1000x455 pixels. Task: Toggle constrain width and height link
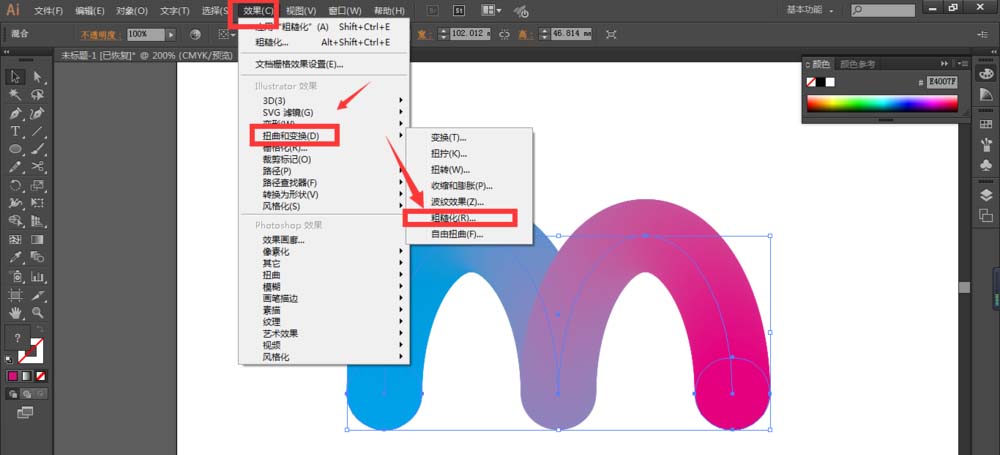[504, 34]
